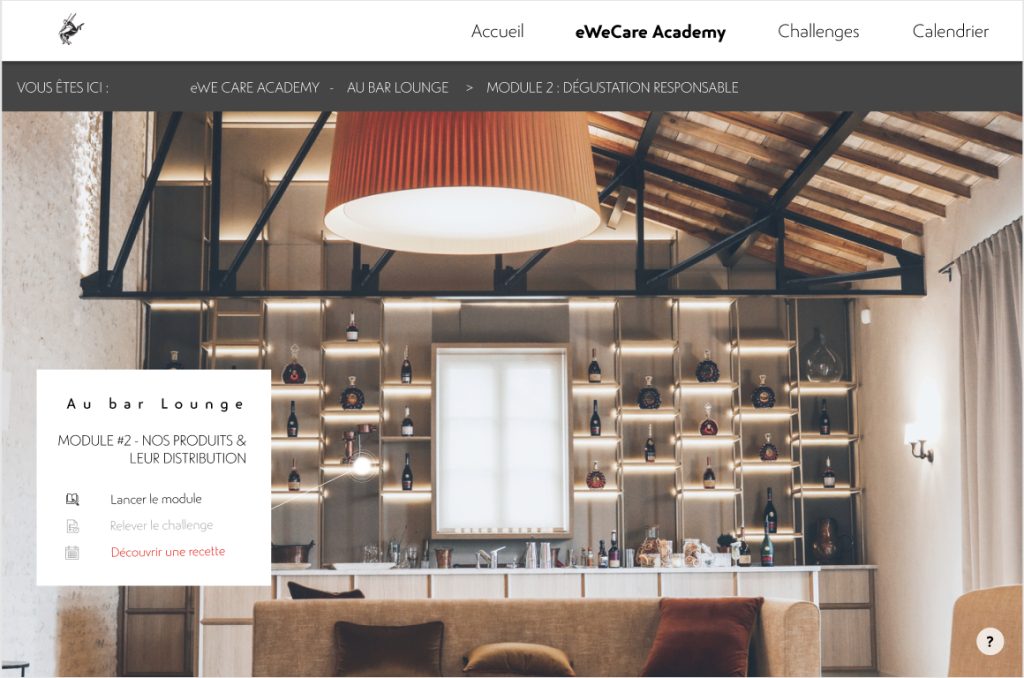The image size is (1024, 678).
Task: Click AU BAR LOUNGE breadcrumb link
Action: click(398, 88)
